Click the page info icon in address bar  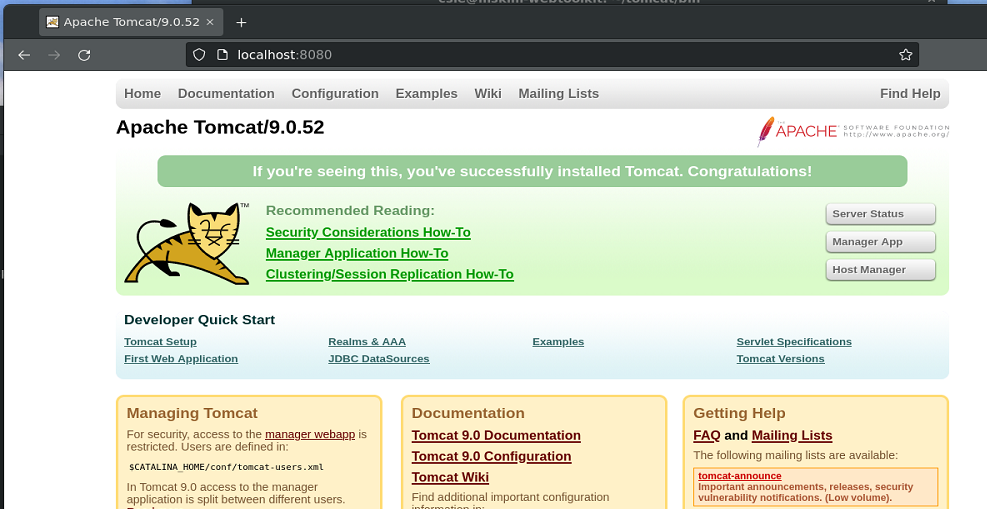coord(222,55)
